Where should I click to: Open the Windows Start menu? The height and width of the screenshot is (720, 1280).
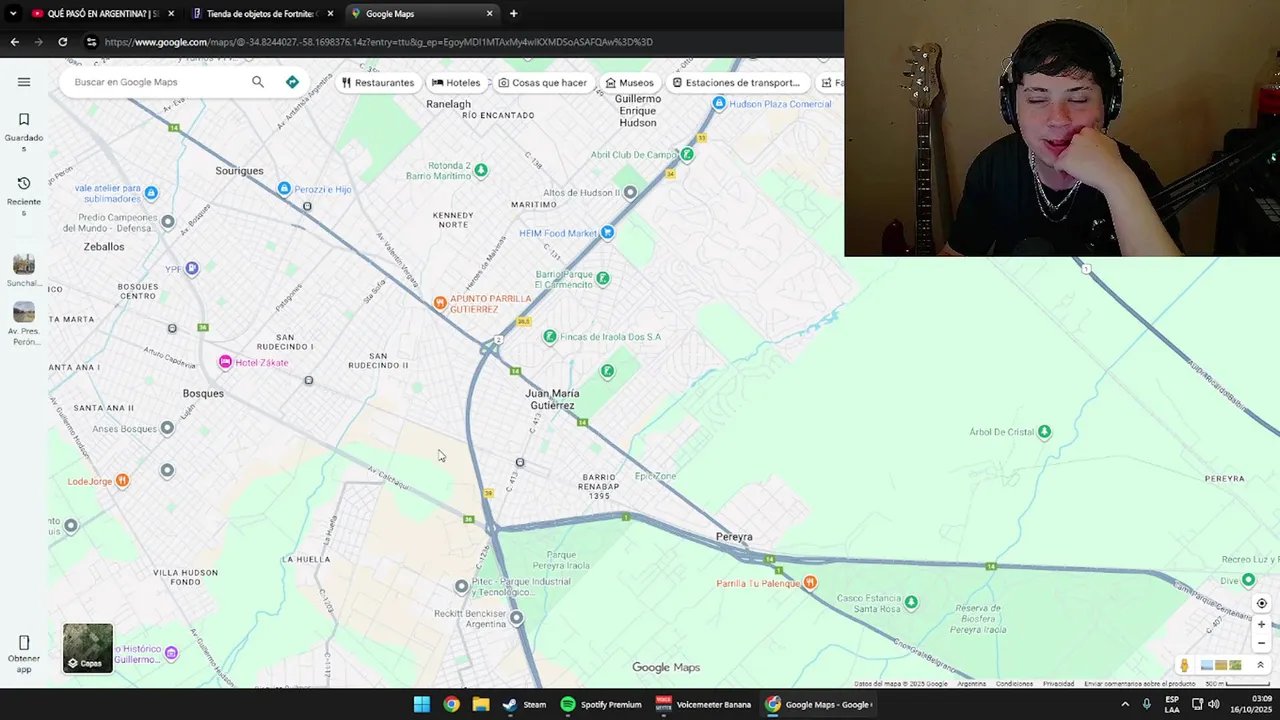[x=422, y=704]
